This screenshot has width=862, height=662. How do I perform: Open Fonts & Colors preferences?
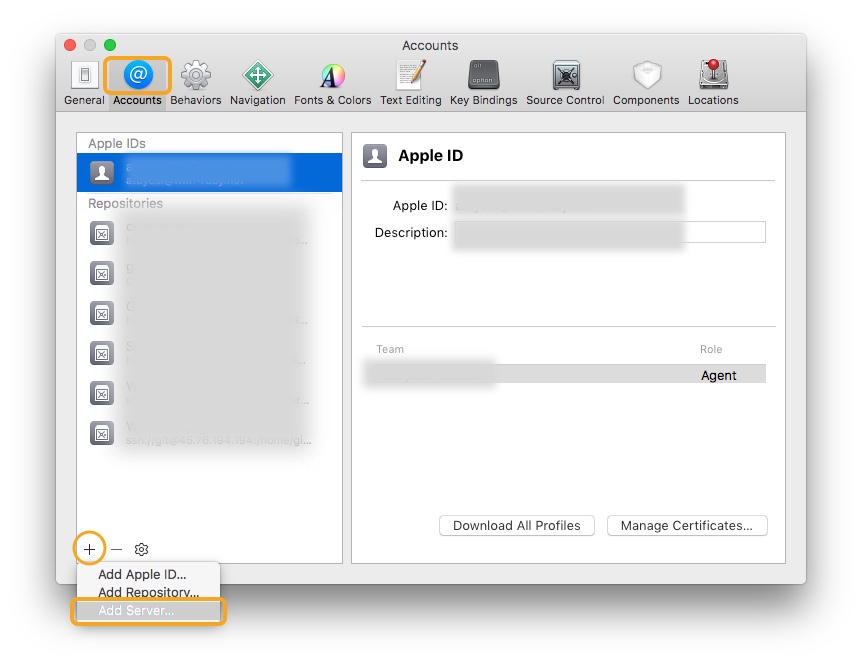[x=333, y=83]
